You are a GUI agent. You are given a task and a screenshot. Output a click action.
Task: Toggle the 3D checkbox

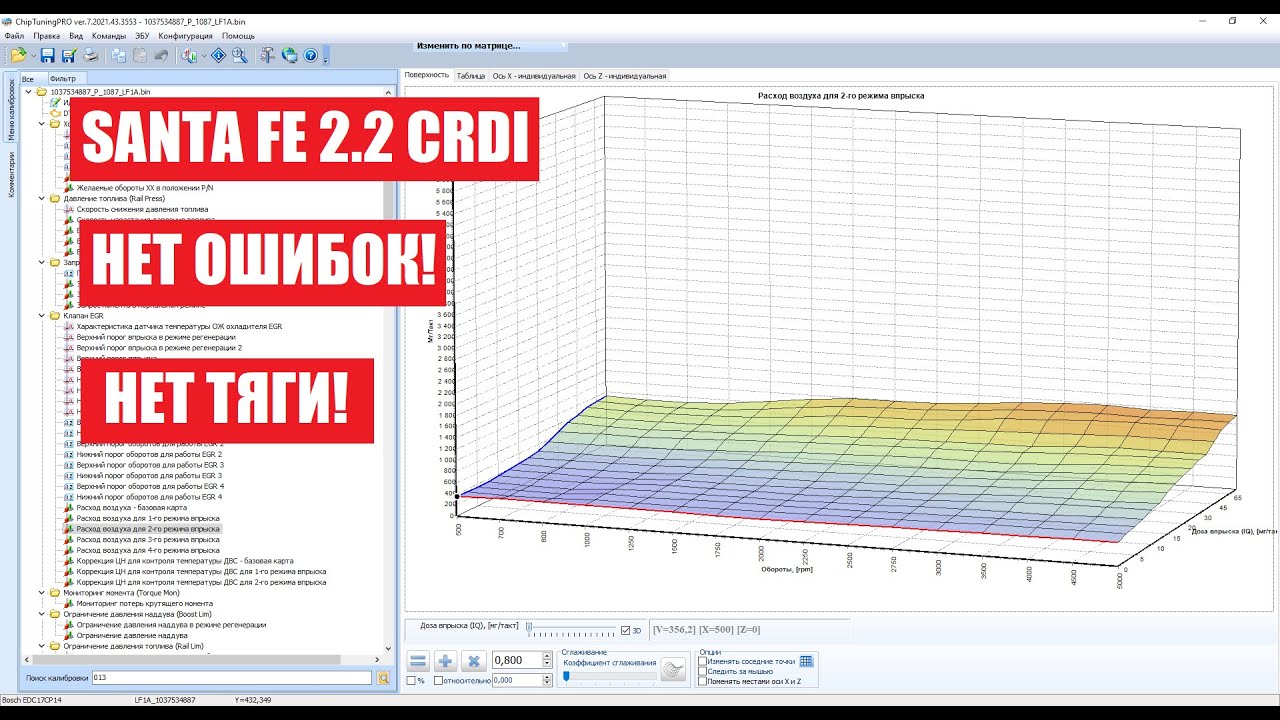pyautogui.click(x=626, y=630)
